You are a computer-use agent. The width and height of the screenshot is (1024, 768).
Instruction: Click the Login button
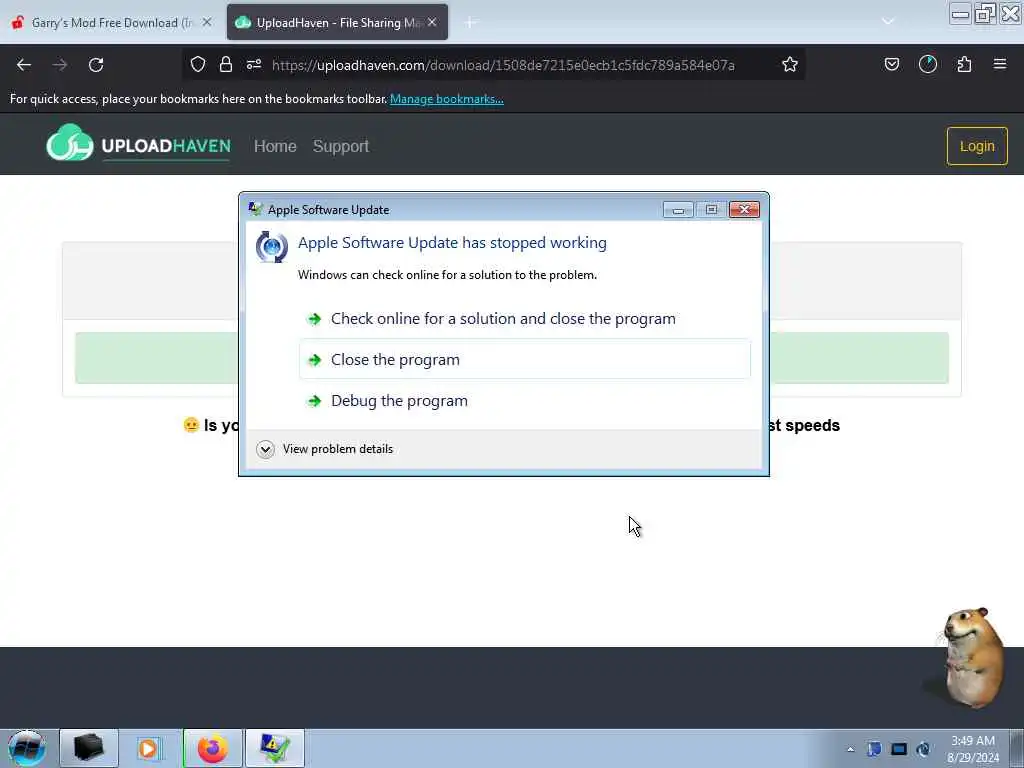click(x=977, y=146)
